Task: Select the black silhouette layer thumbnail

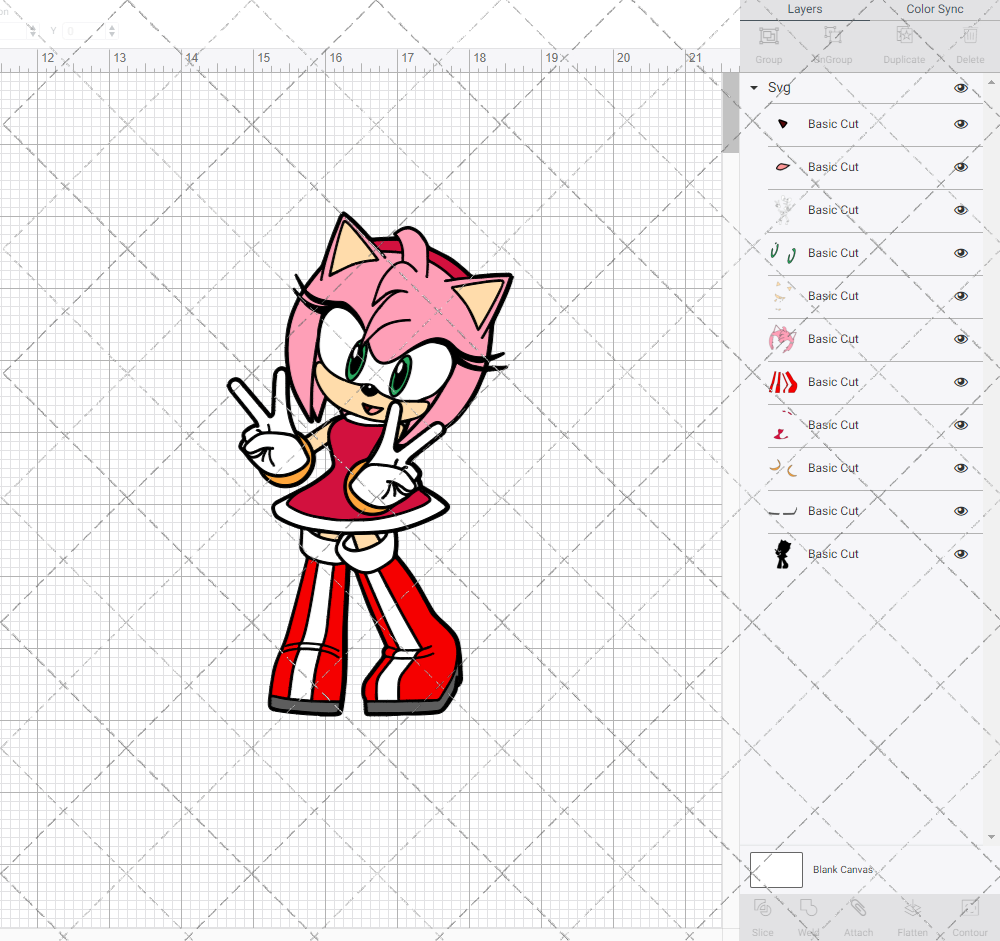Action: 783,554
